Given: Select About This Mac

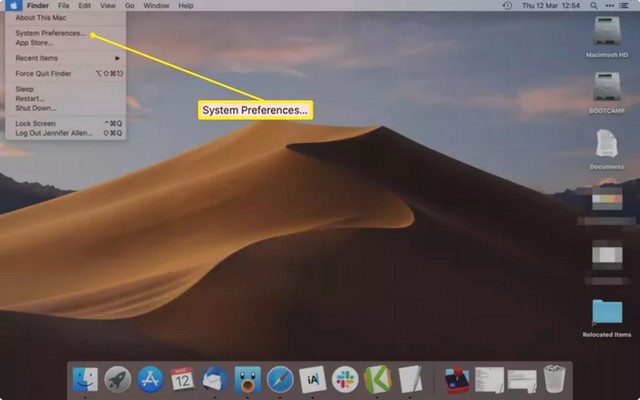Looking at the screenshot, I should click(44, 18).
